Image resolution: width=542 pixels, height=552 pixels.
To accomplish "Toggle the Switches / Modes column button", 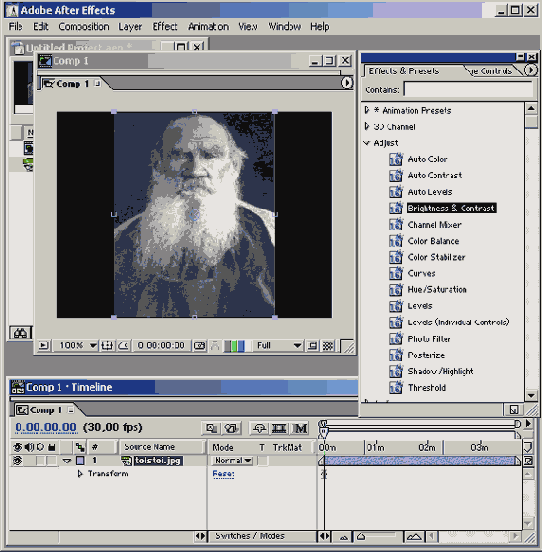I will click(250, 536).
